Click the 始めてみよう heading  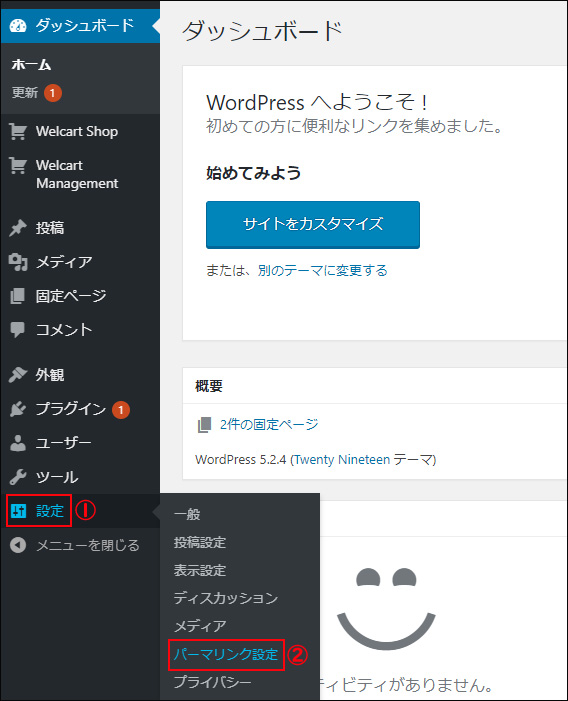pos(253,173)
